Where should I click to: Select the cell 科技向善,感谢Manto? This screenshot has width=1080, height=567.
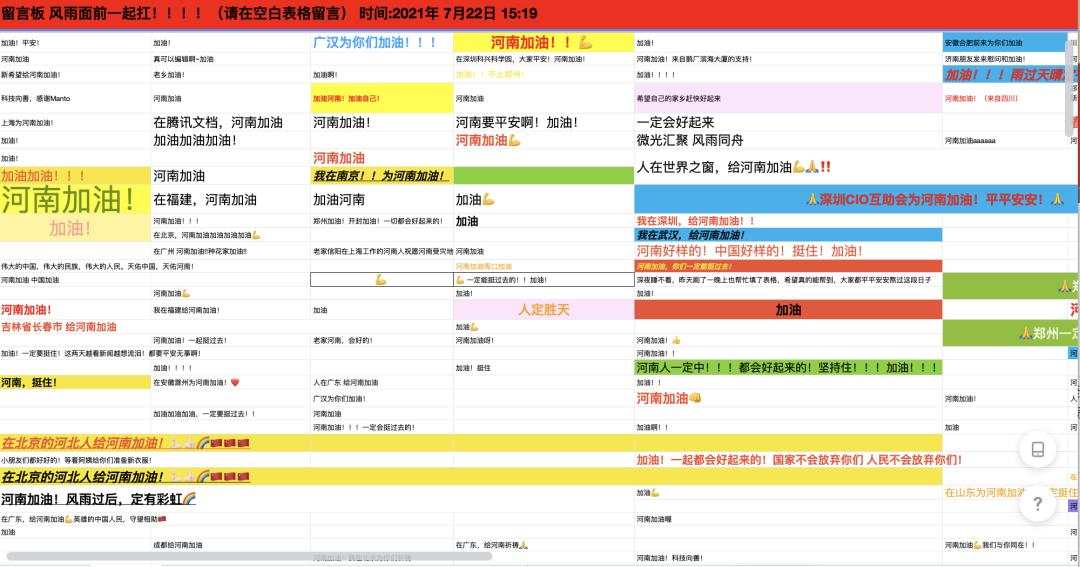tap(76, 99)
